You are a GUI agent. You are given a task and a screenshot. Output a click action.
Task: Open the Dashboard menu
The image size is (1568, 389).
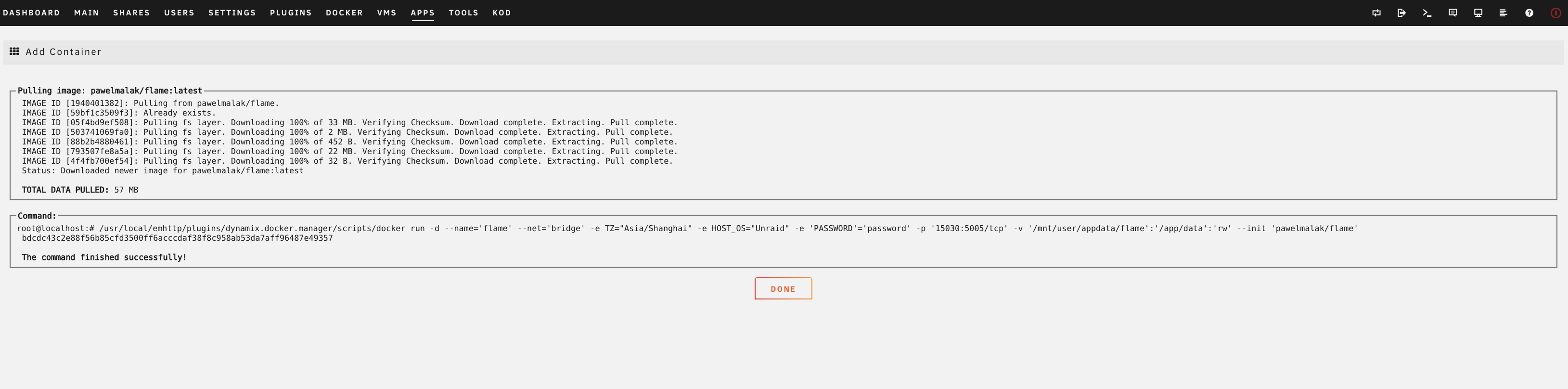[x=32, y=13]
